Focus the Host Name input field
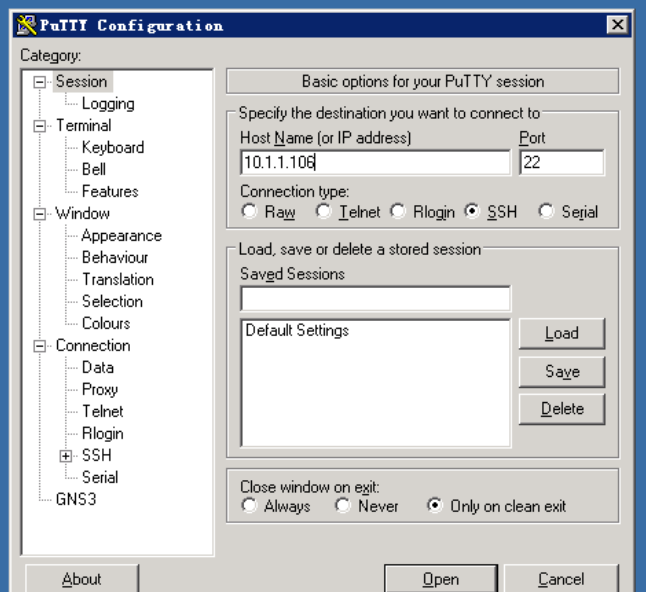Screen dimensions: 646x592 tap(375, 162)
